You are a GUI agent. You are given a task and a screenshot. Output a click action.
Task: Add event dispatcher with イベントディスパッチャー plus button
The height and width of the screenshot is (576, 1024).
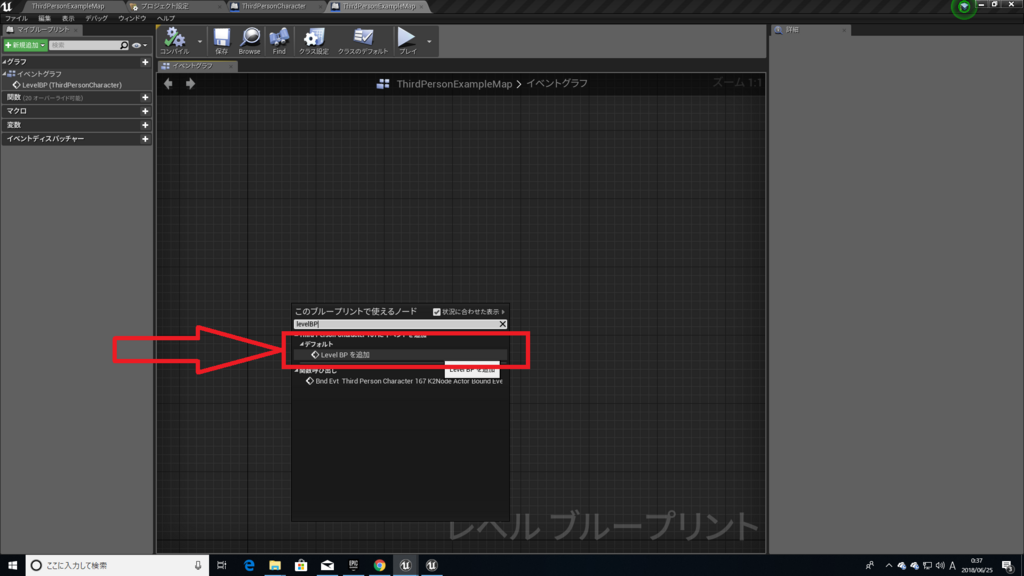click(x=145, y=138)
